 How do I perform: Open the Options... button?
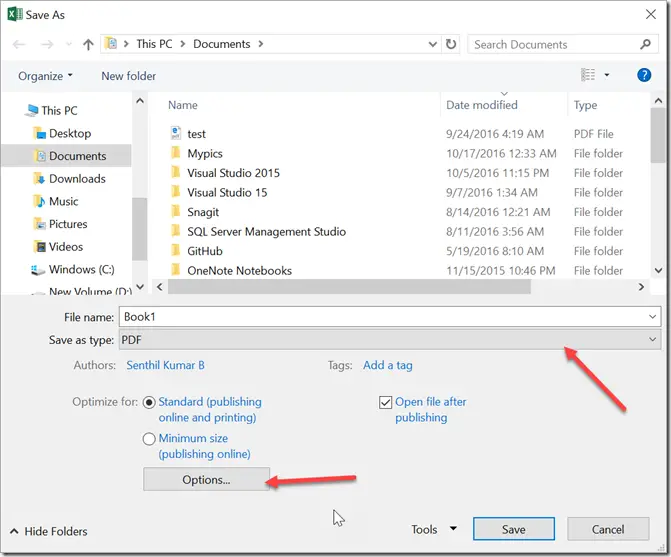click(x=206, y=480)
